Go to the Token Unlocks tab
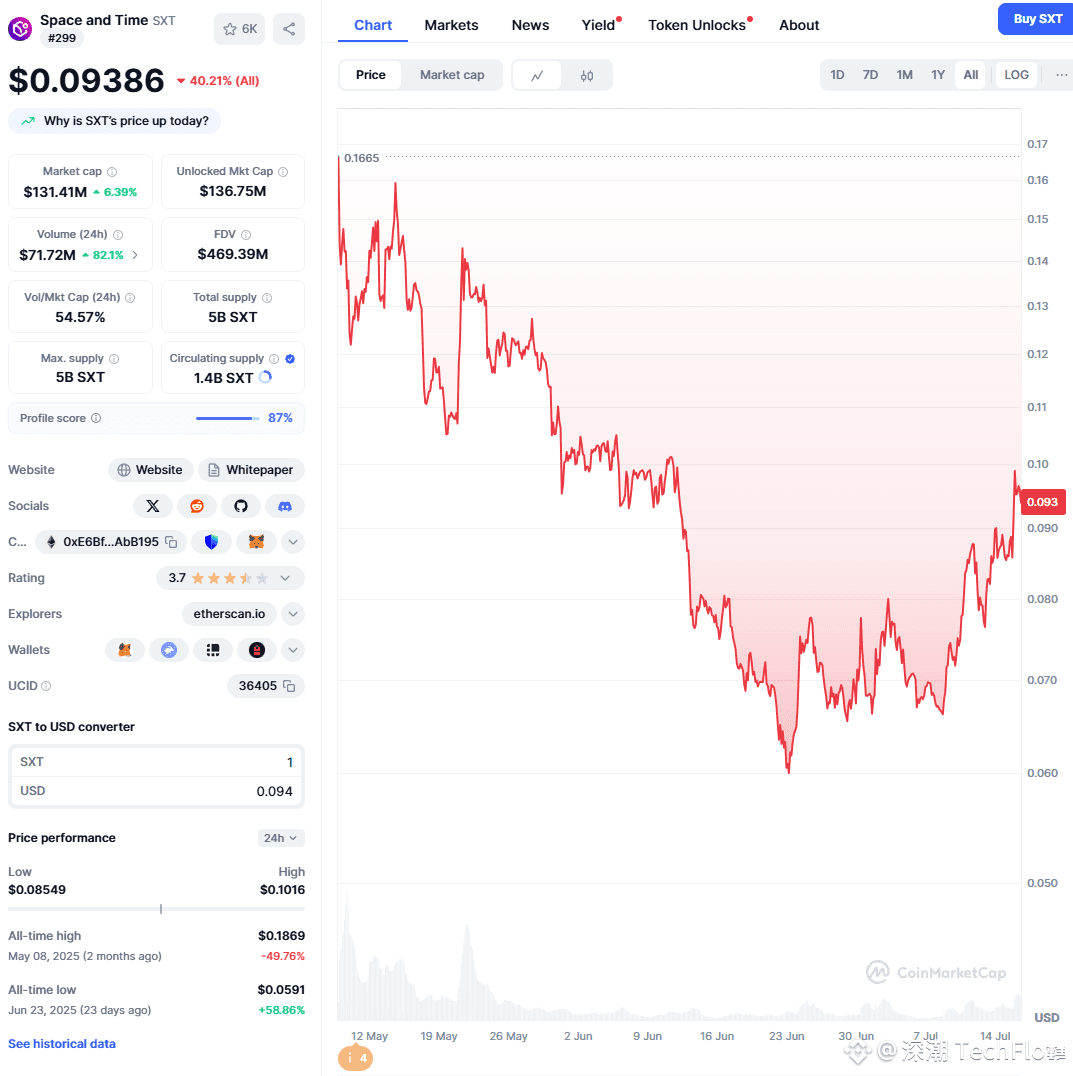 [x=697, y=25]
